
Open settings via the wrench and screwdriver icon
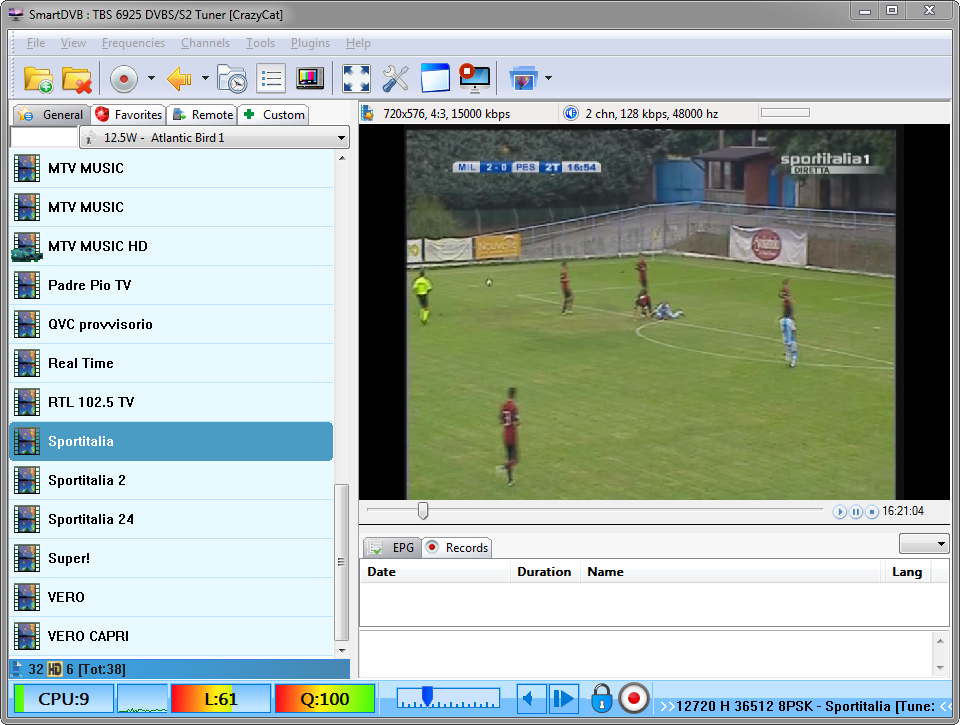(396, 79)
